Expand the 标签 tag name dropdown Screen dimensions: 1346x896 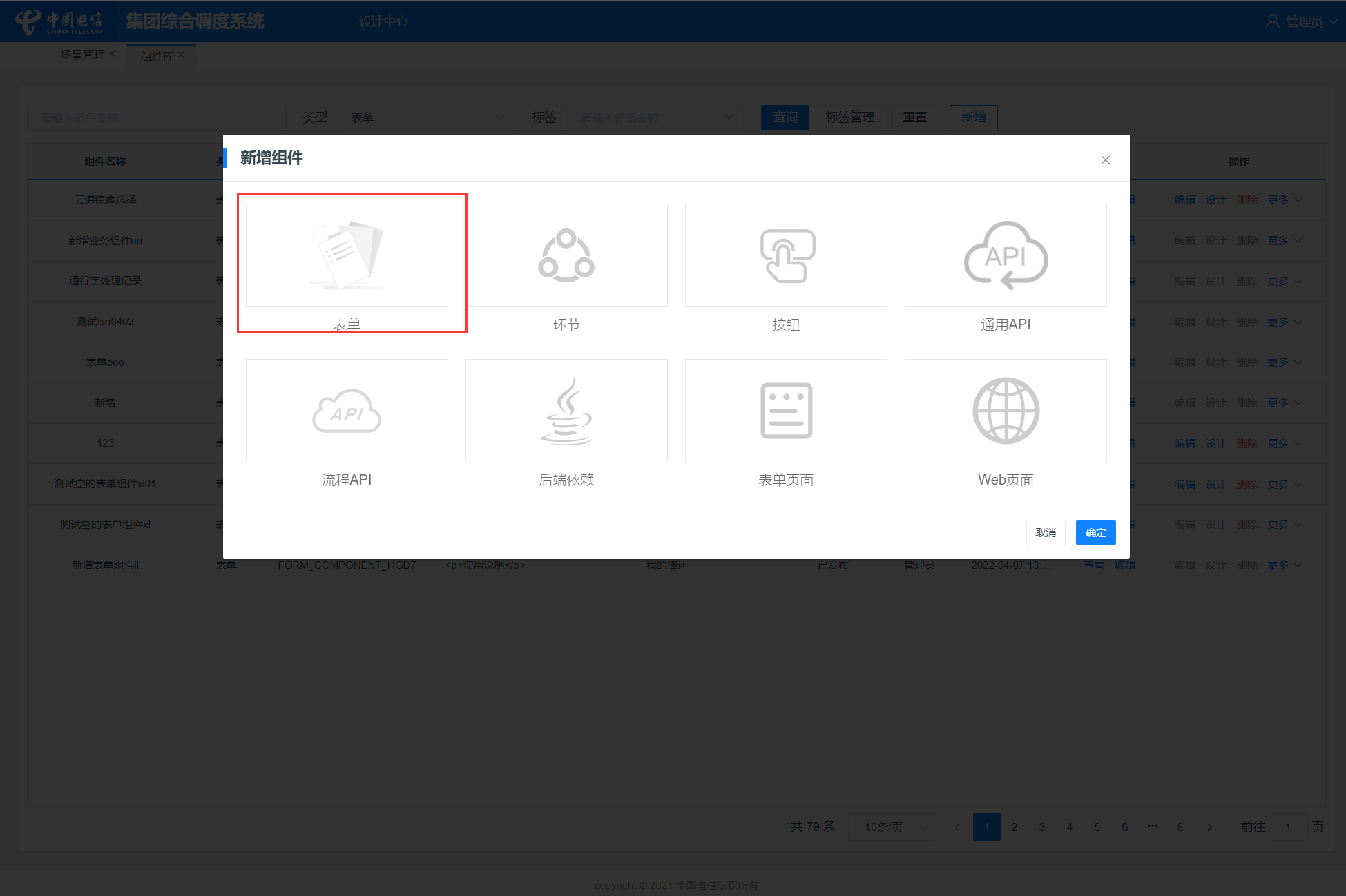655,117
